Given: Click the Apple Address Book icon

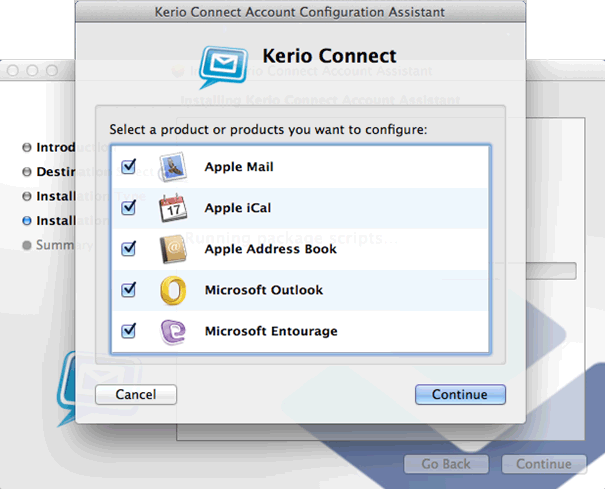Looking at the screenshot, I should click(x=173, y=249).
